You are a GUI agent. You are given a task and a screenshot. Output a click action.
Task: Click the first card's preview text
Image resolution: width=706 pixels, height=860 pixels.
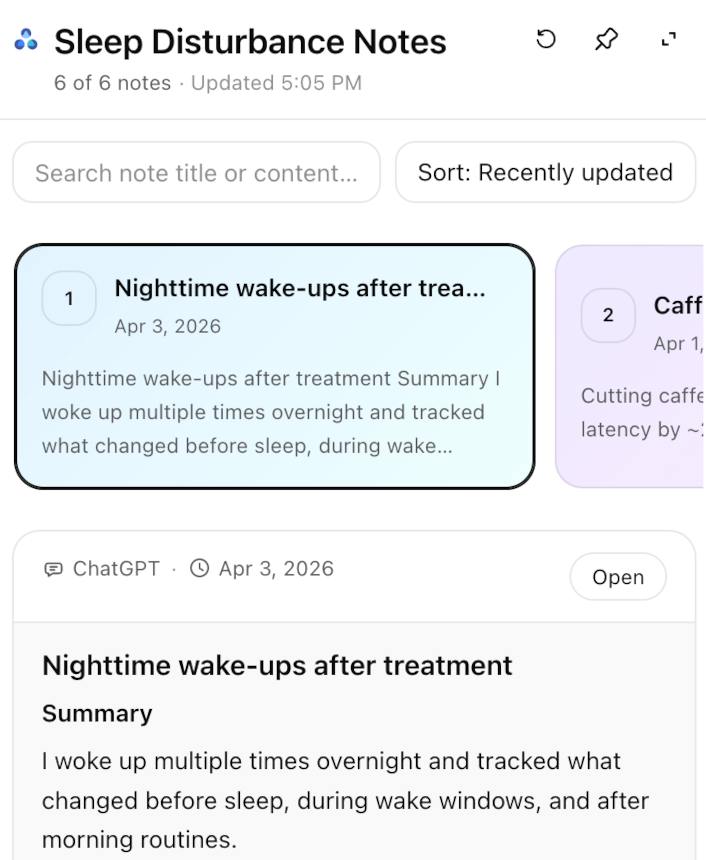(x=272, y=412)
